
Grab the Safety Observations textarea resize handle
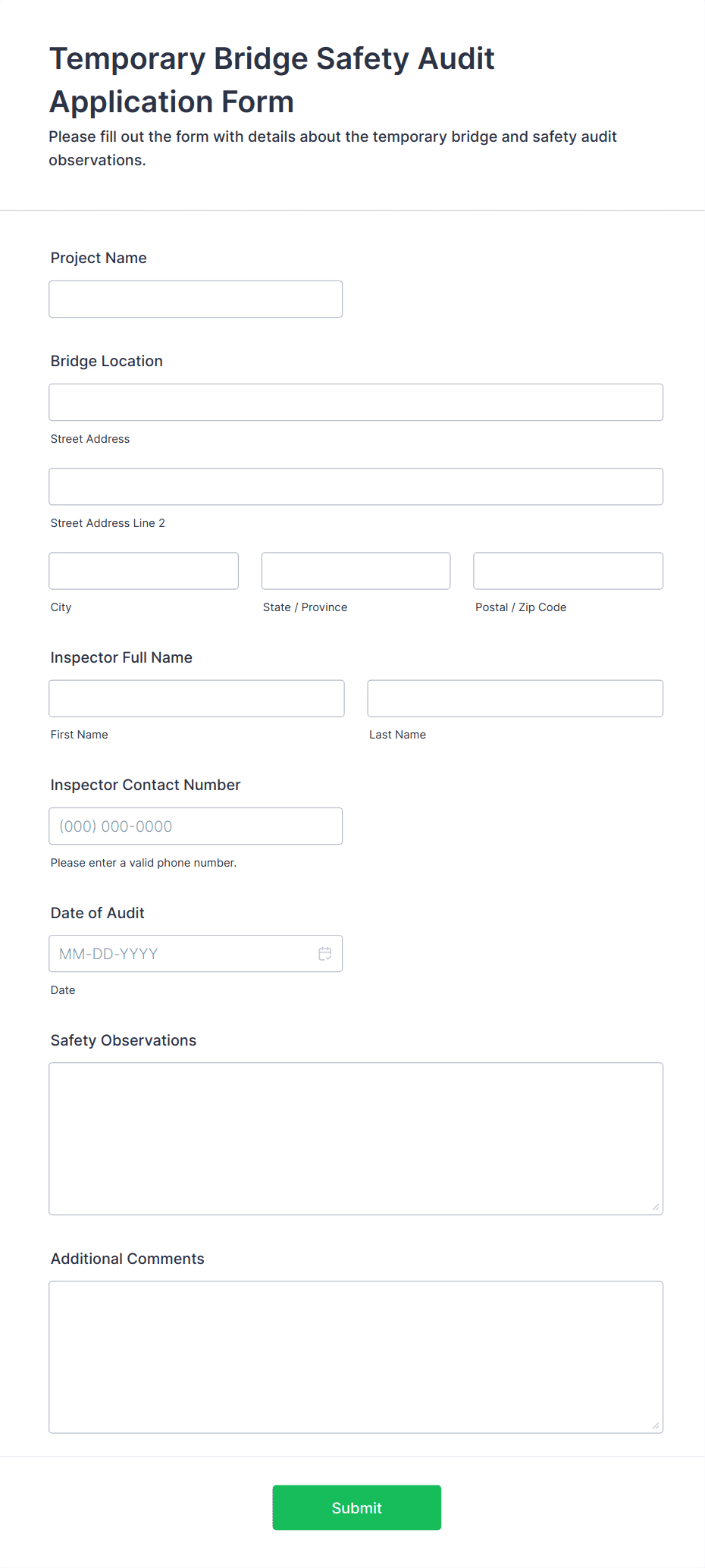click(x=656, y=1207)
